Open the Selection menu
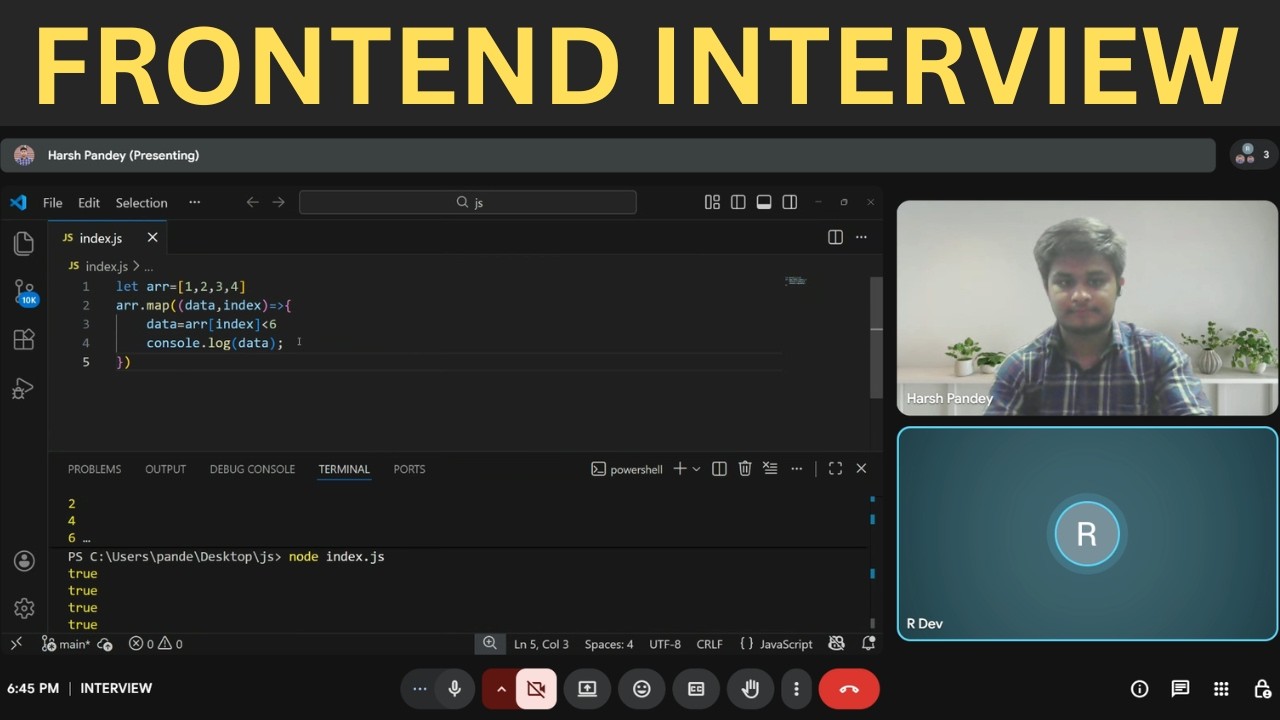Screen dimensions: 1280x720 pyautogui.click(x=141, y=203)
